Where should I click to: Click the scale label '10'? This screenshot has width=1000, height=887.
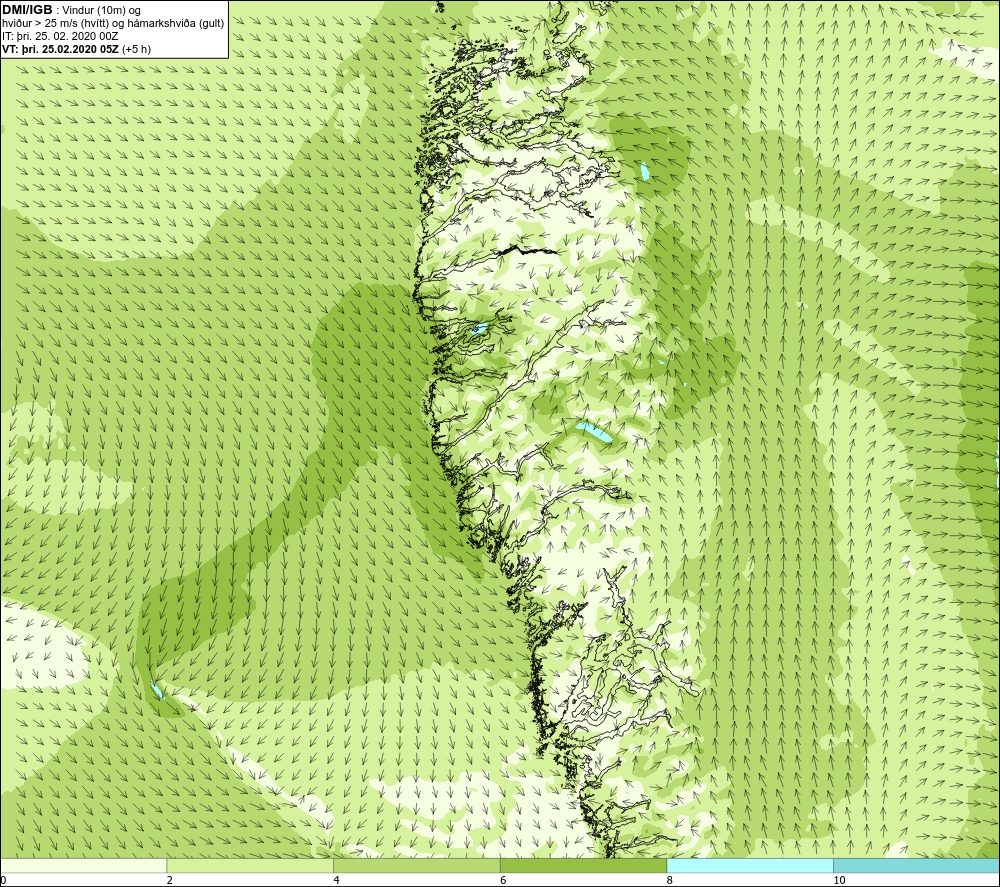839,880
